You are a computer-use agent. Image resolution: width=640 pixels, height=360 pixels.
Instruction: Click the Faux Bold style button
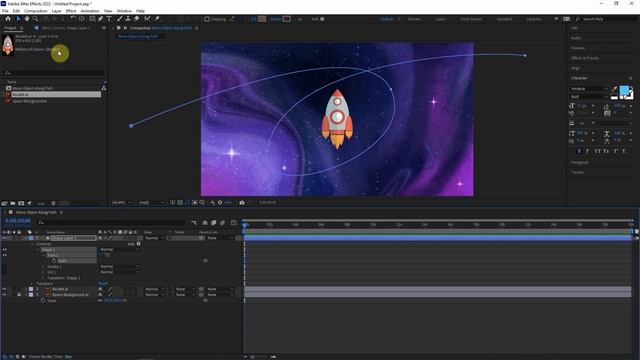579,151
